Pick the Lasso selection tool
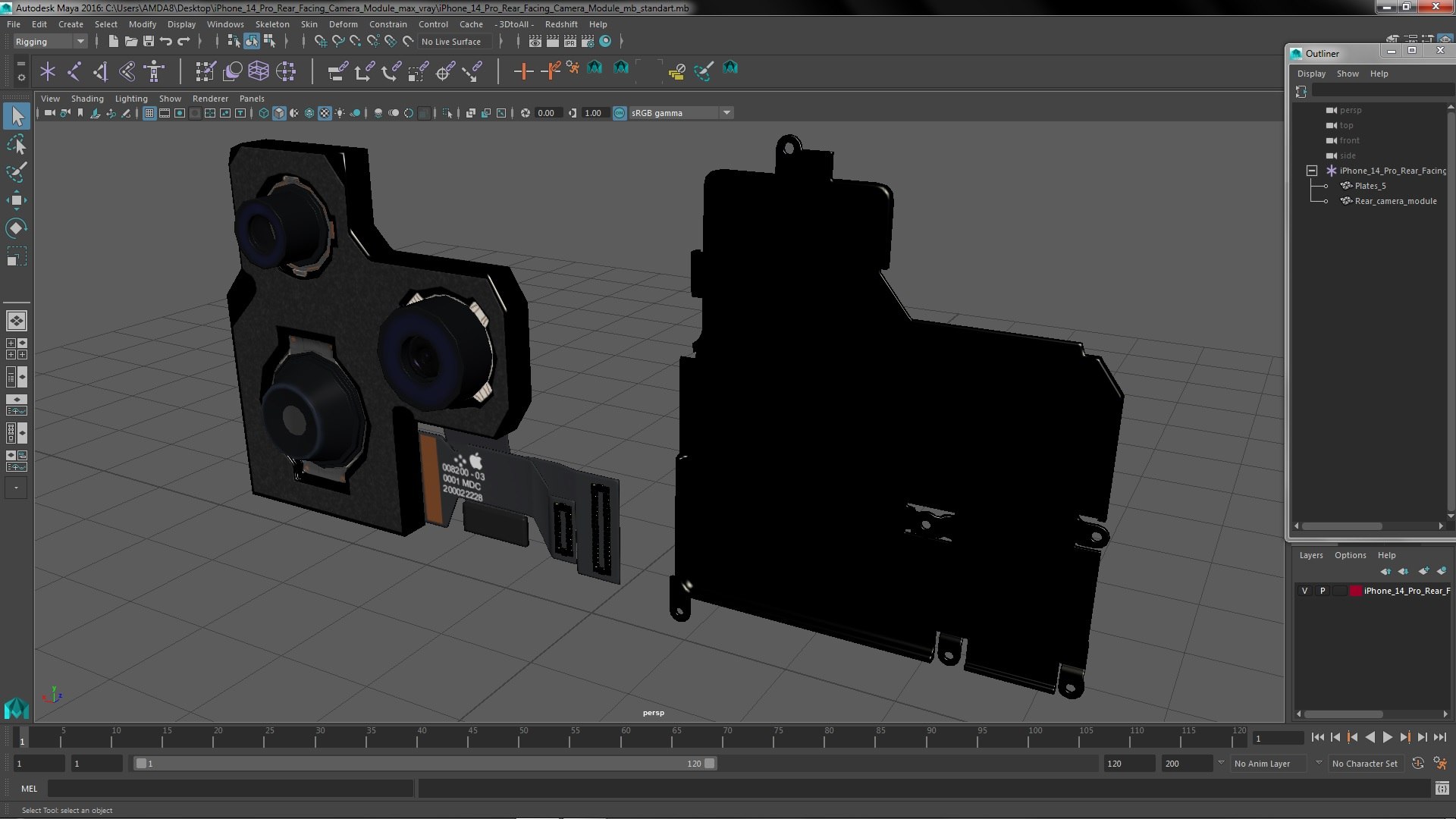This screenshot has width=1456, height=819. 16,144
